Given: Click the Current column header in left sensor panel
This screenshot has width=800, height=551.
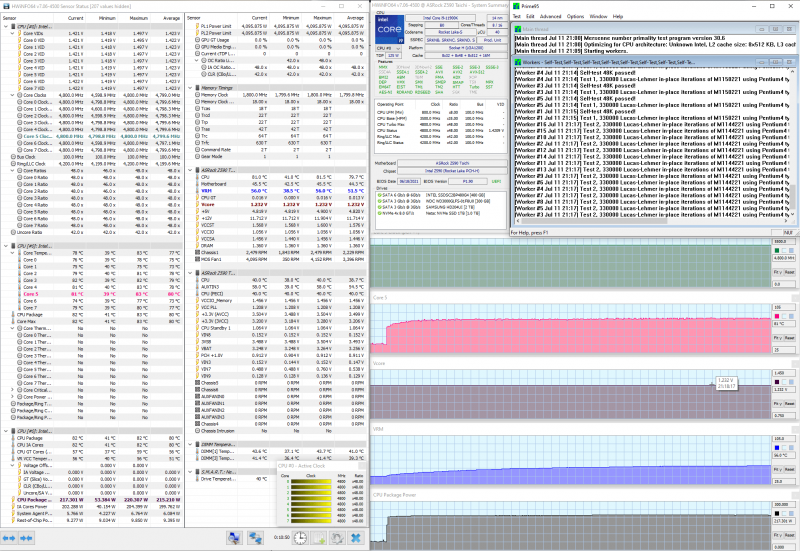Looking at the screenshot, I should click(76, 18).
